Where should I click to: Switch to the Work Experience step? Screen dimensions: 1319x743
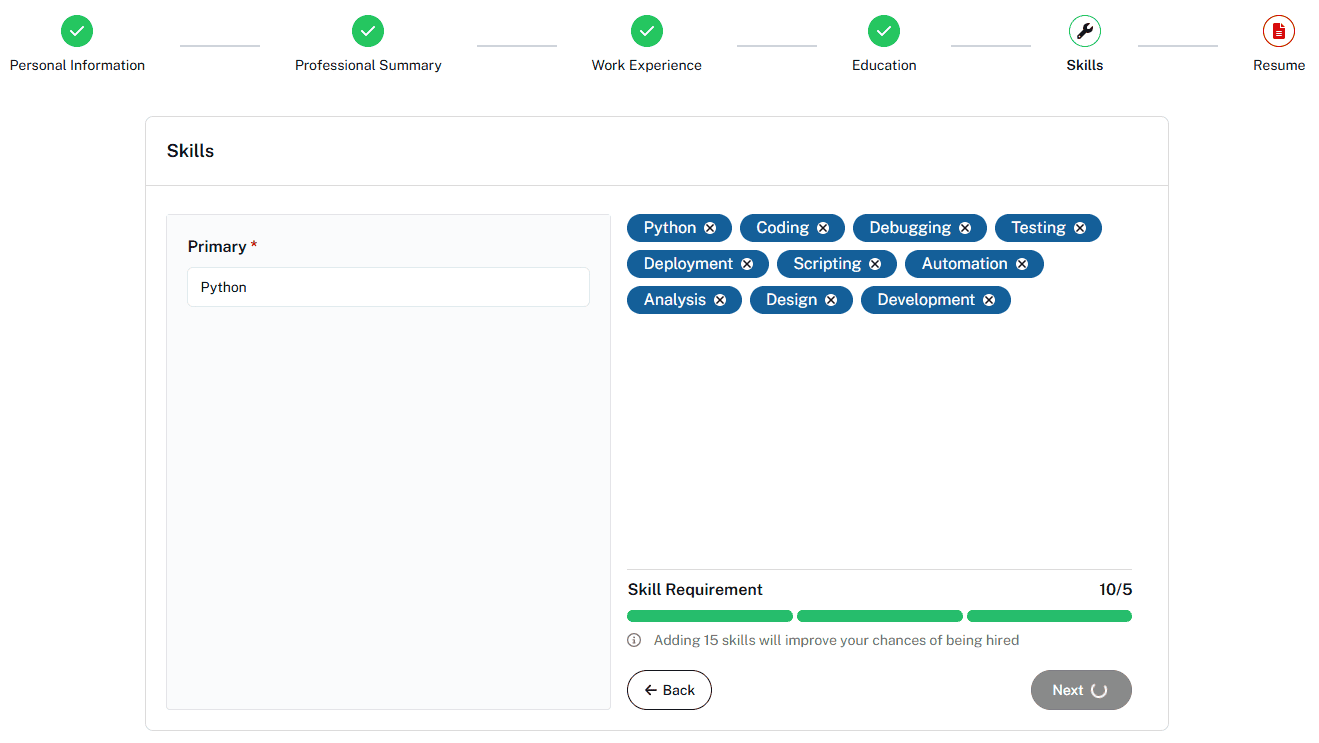[x=646, y=31]
